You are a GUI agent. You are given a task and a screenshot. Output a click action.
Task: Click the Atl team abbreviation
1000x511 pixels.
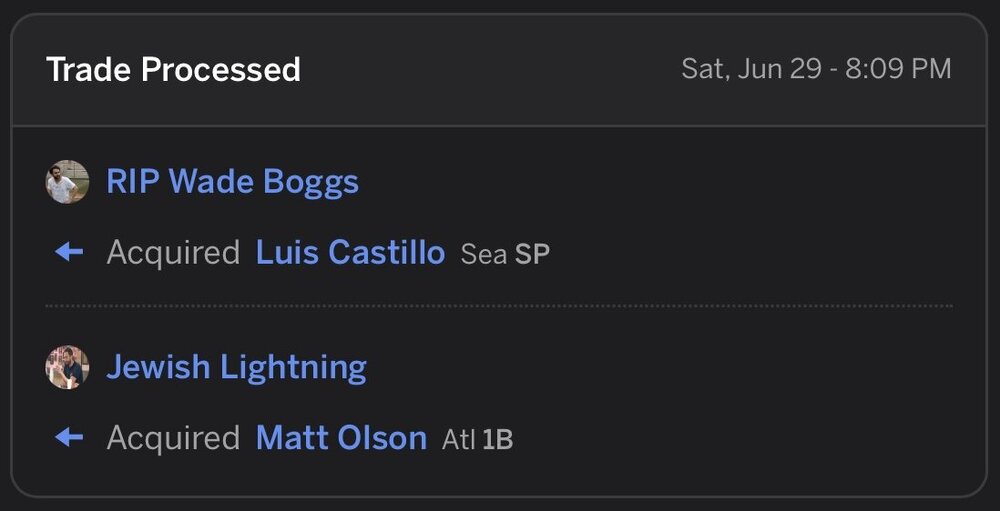tap(459, 439)
